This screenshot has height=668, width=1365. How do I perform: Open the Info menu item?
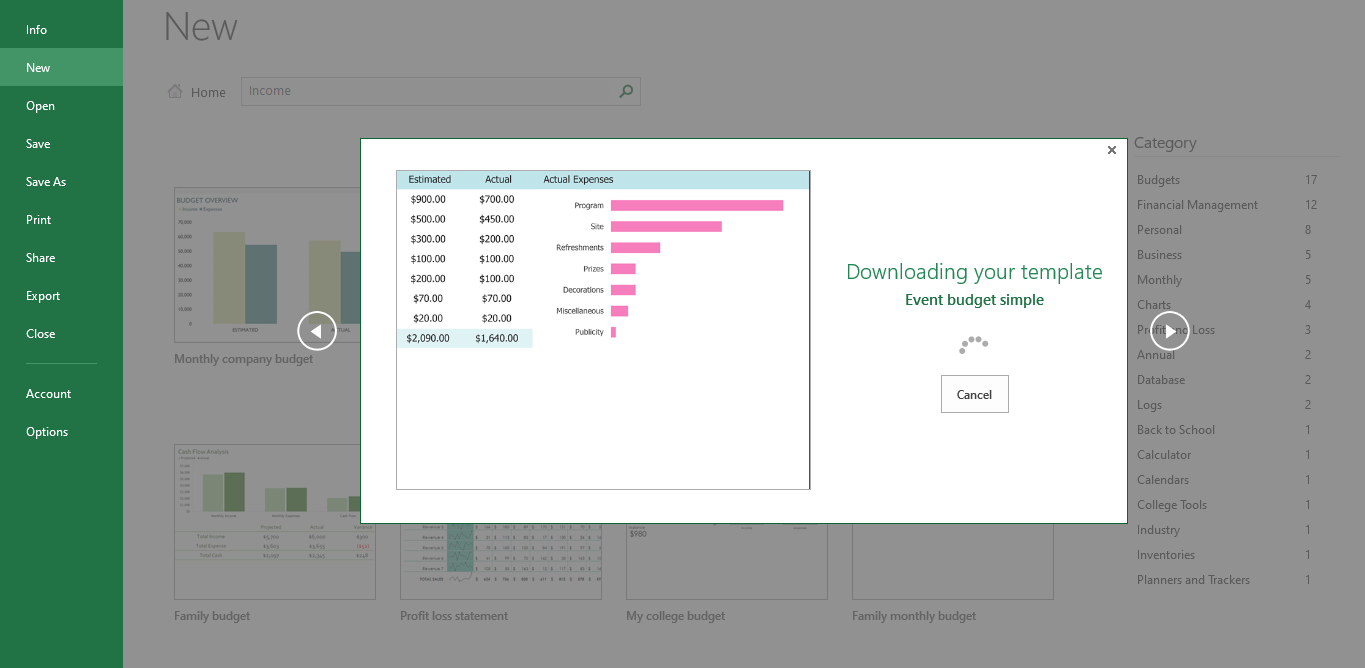coord(37,30)
